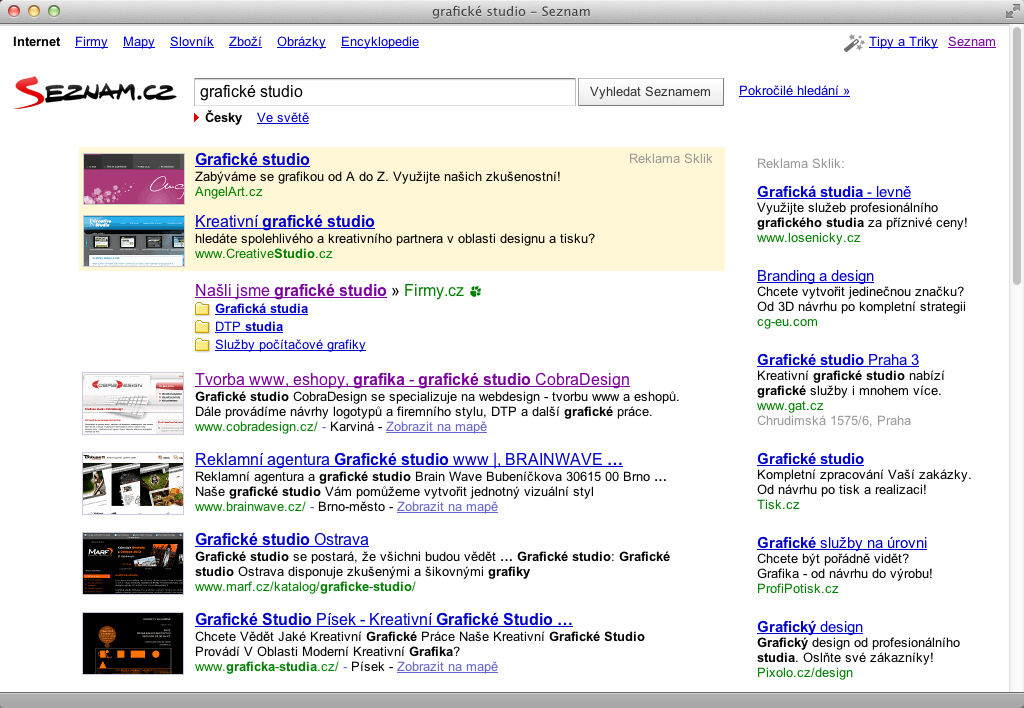This screenshot has height=708, width=1024.
Task: Open the Slovník tab
Action: pos(191,42)
